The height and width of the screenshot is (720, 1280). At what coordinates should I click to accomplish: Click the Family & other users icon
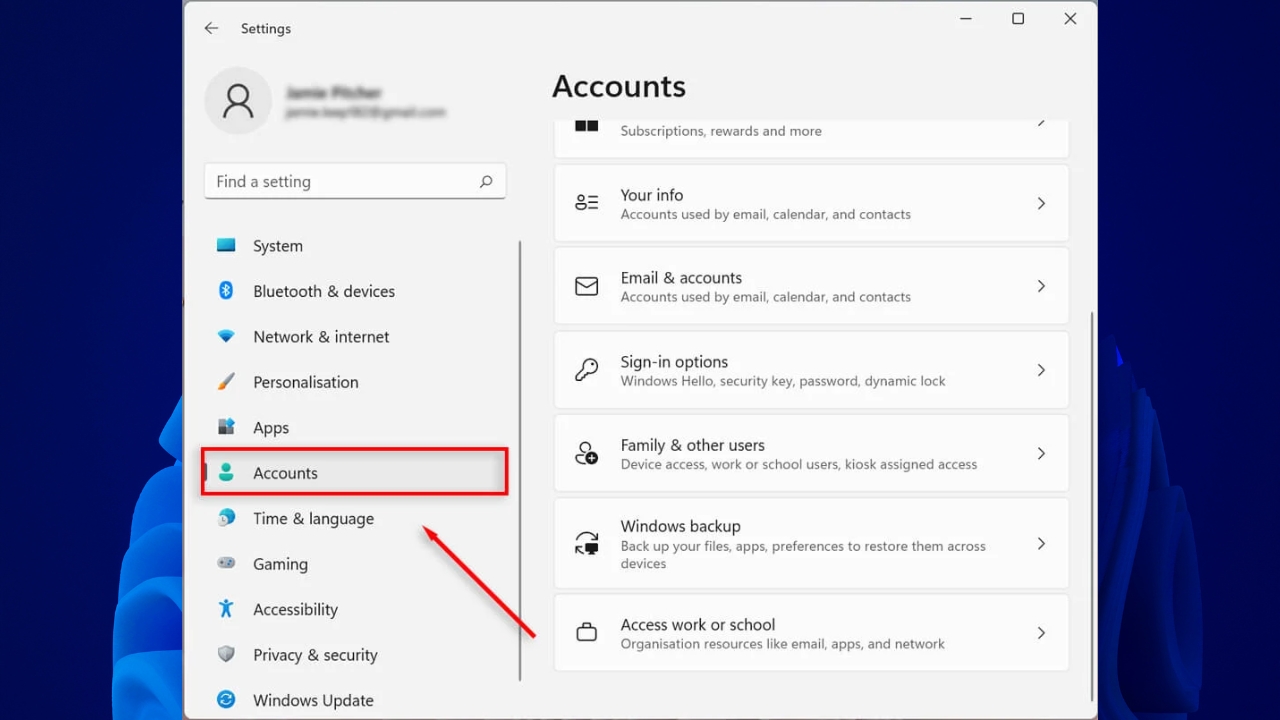pyautogui.click(x=587, y=454)
